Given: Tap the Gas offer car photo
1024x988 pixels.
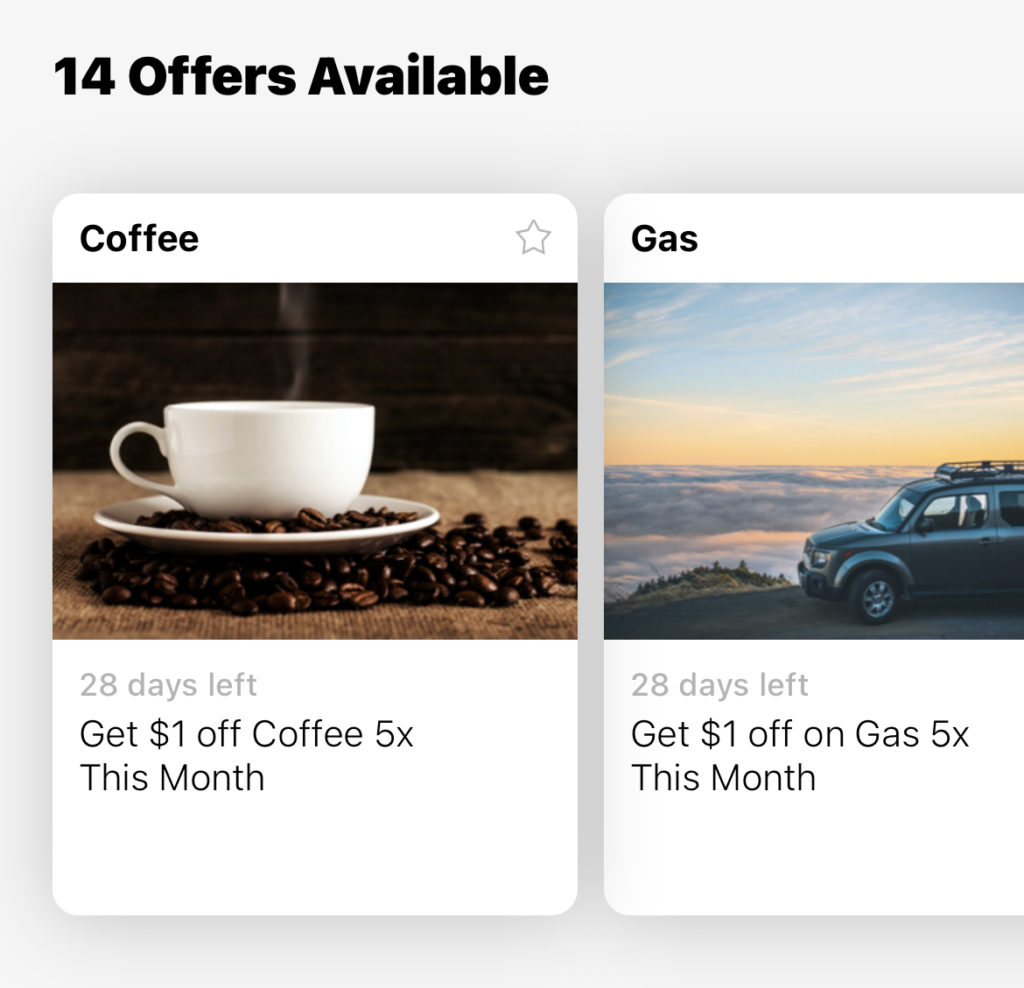Looking at the screenshot, I should click(813, 460).
